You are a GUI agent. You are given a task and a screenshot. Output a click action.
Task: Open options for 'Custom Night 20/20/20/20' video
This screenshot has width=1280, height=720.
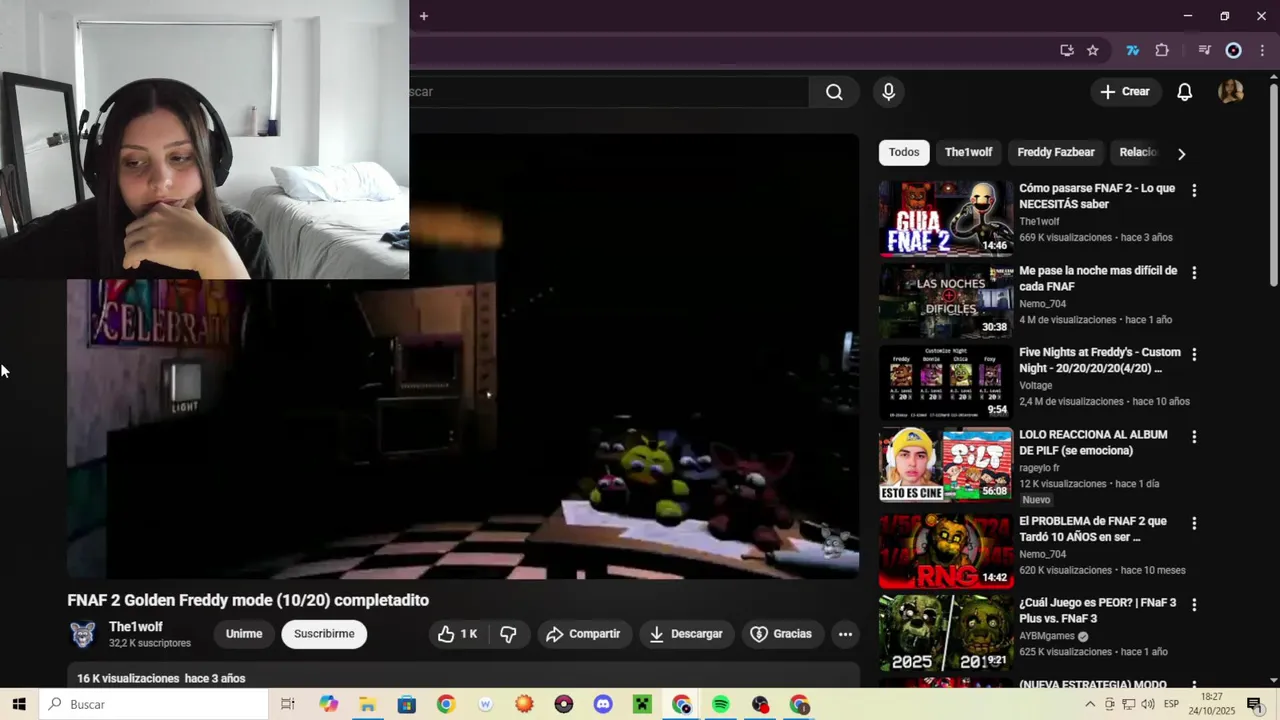click(x=1193, y=354)
